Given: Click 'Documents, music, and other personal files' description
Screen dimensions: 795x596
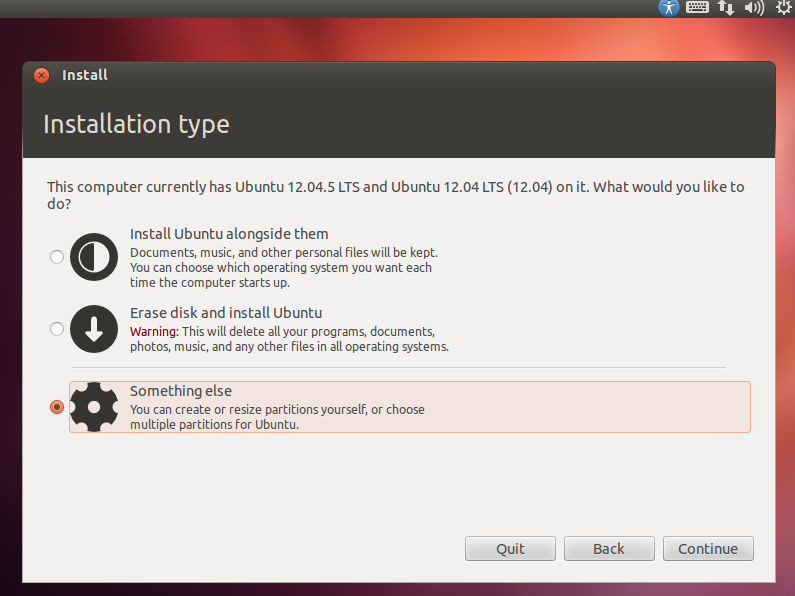Looking at the screenshot, I should [x=284, y=268].
